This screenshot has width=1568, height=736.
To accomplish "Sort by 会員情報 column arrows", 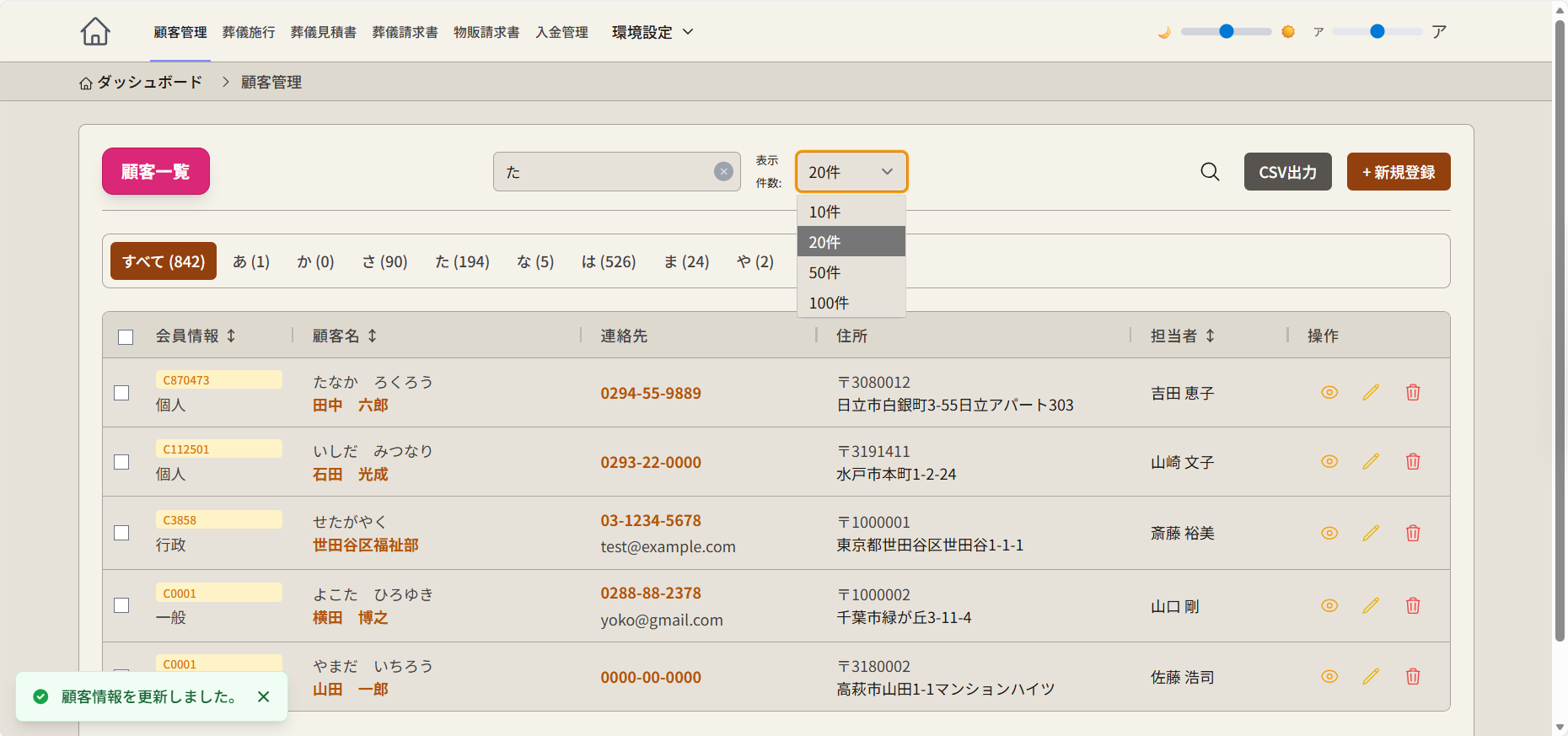I will pos(231,336).
